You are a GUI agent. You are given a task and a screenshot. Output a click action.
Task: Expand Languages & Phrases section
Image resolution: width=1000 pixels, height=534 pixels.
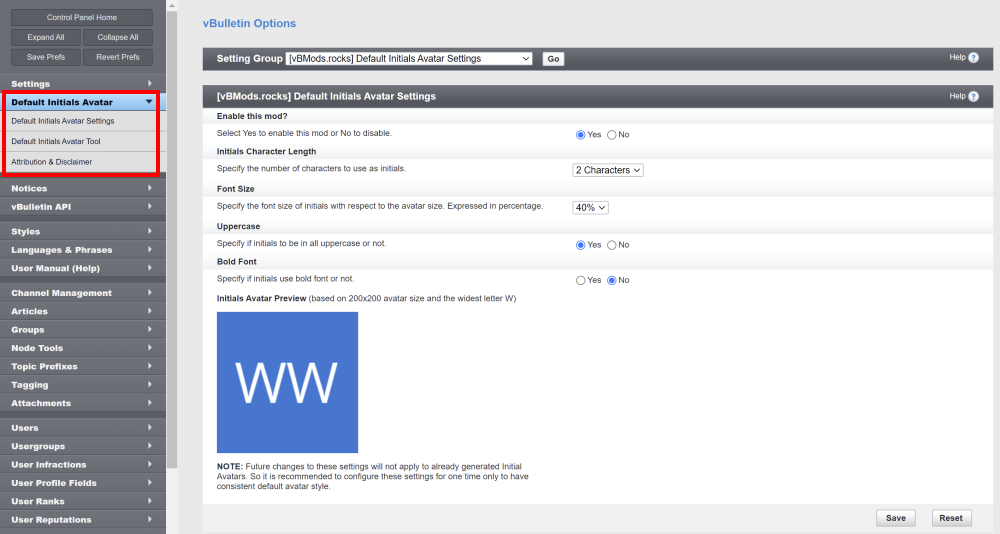(82, 250)
